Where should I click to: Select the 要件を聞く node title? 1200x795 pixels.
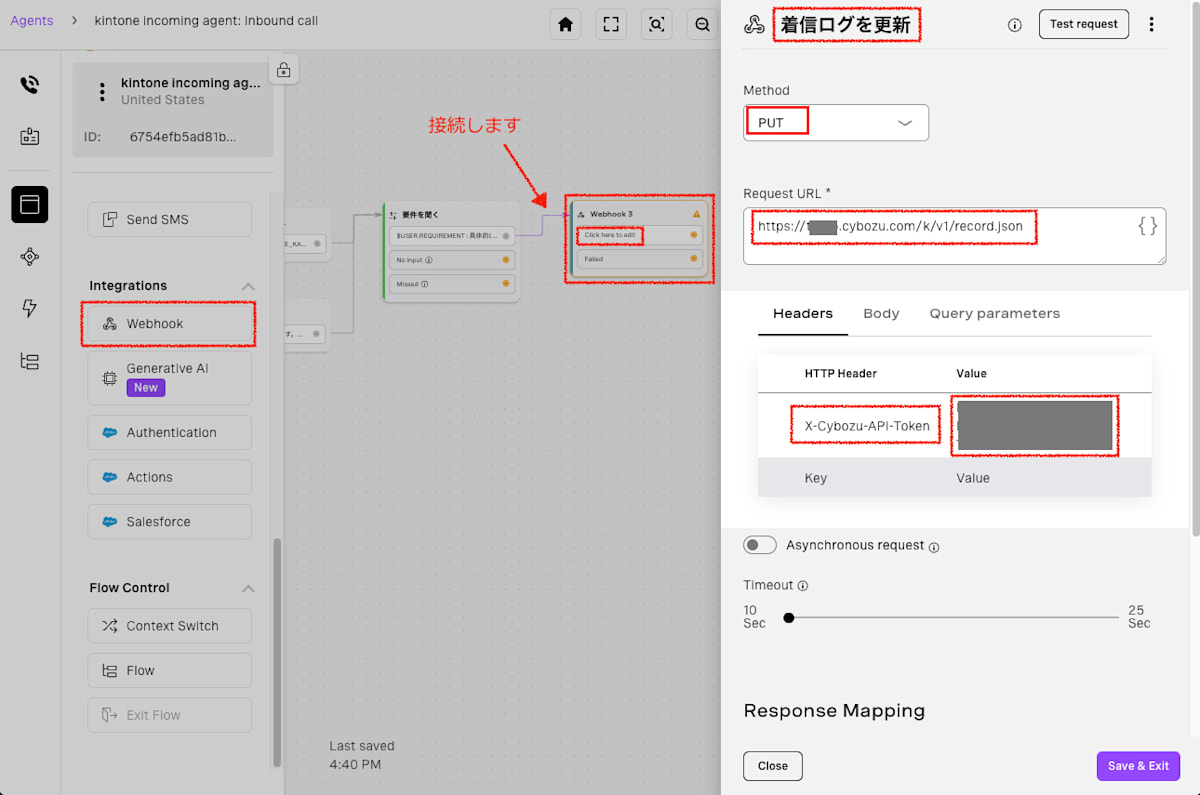pos(420,215)
